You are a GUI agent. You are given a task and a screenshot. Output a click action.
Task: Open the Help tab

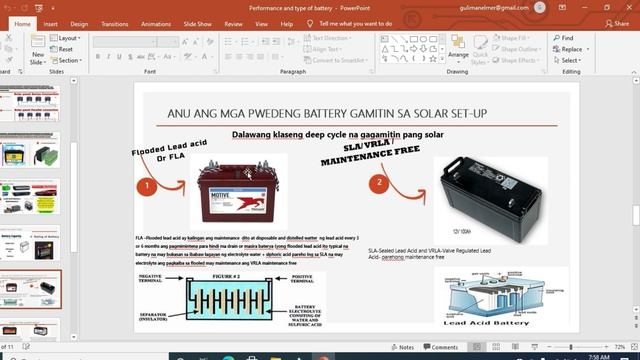tap(287, 24)
